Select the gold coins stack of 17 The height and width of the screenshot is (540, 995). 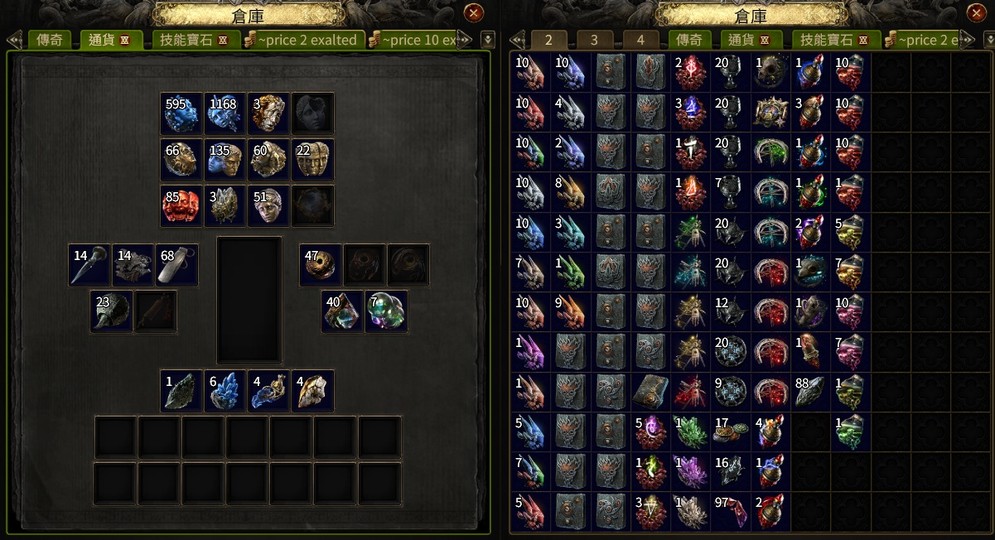click(x=730, y=432)
